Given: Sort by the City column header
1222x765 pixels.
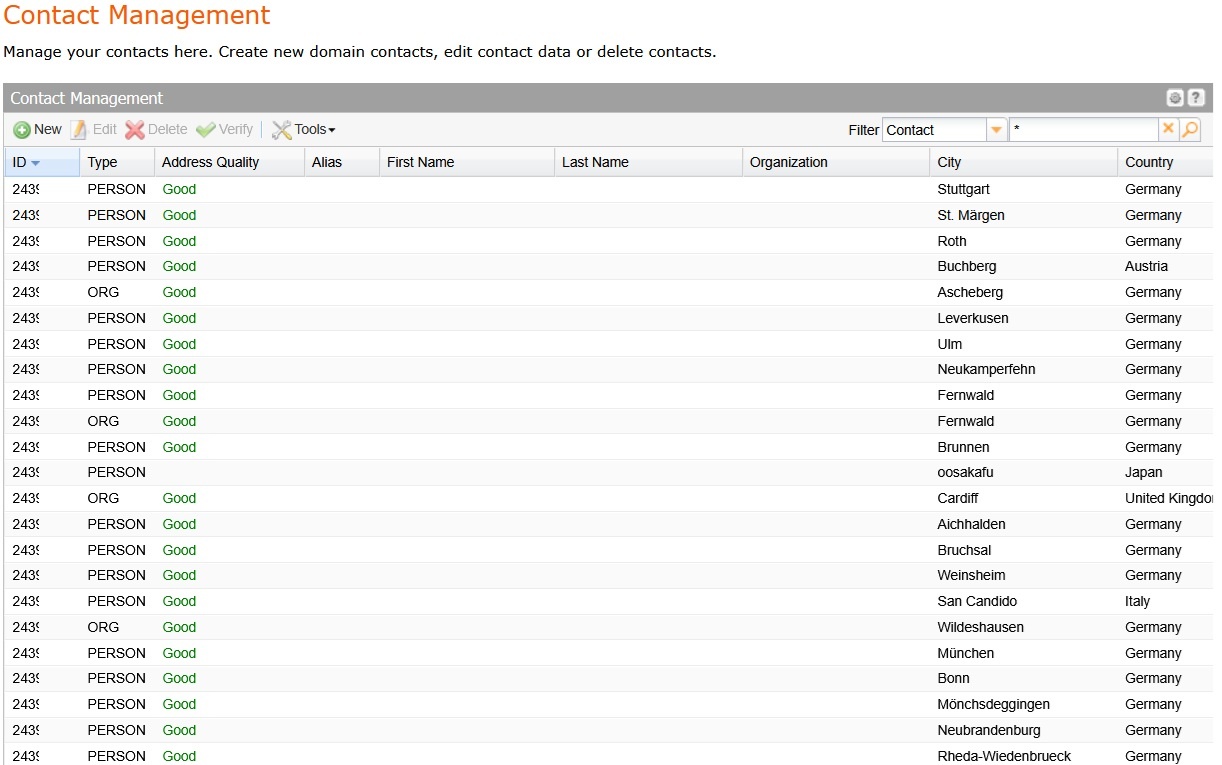Looking at the screenshot, I should (x=1024, y=162).
